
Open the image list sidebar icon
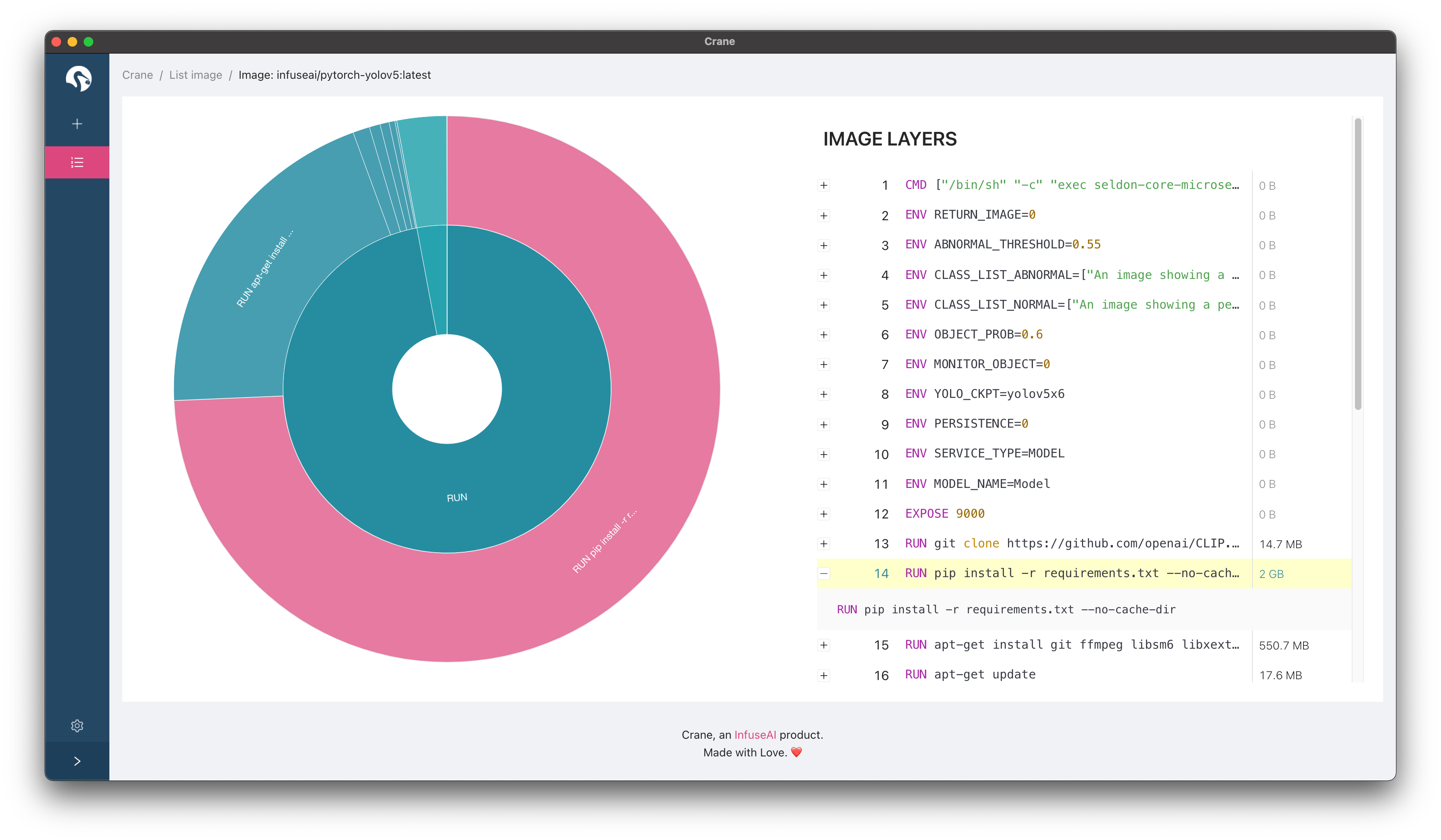point(77,162)
